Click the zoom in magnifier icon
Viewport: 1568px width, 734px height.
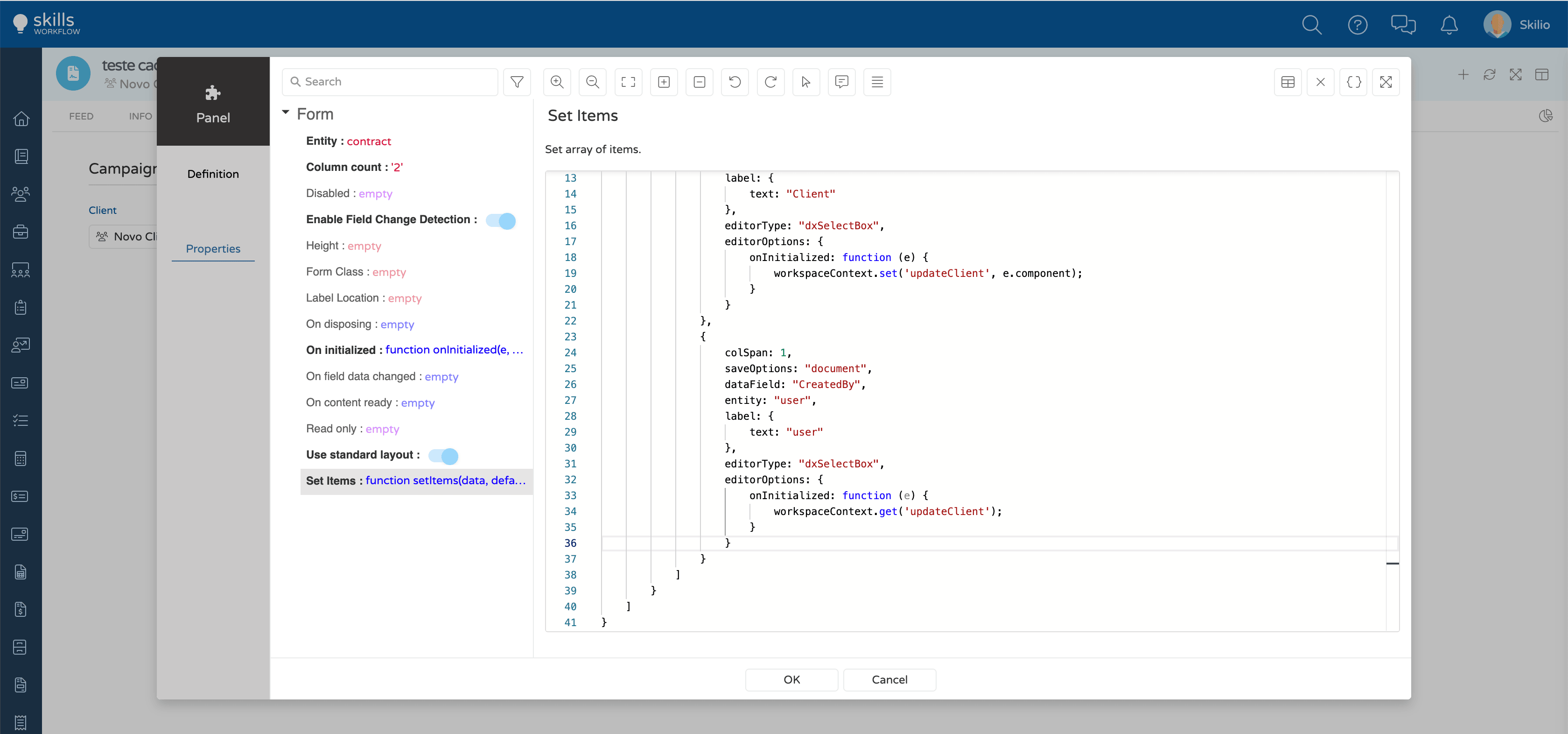[556, 82]
